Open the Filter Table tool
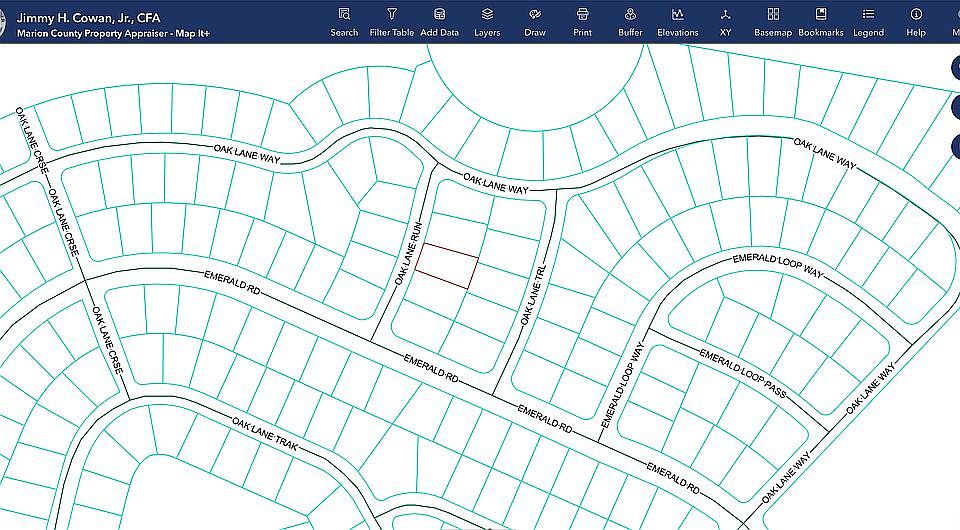The width and height of the screenshot is (960, 530). 392,23
